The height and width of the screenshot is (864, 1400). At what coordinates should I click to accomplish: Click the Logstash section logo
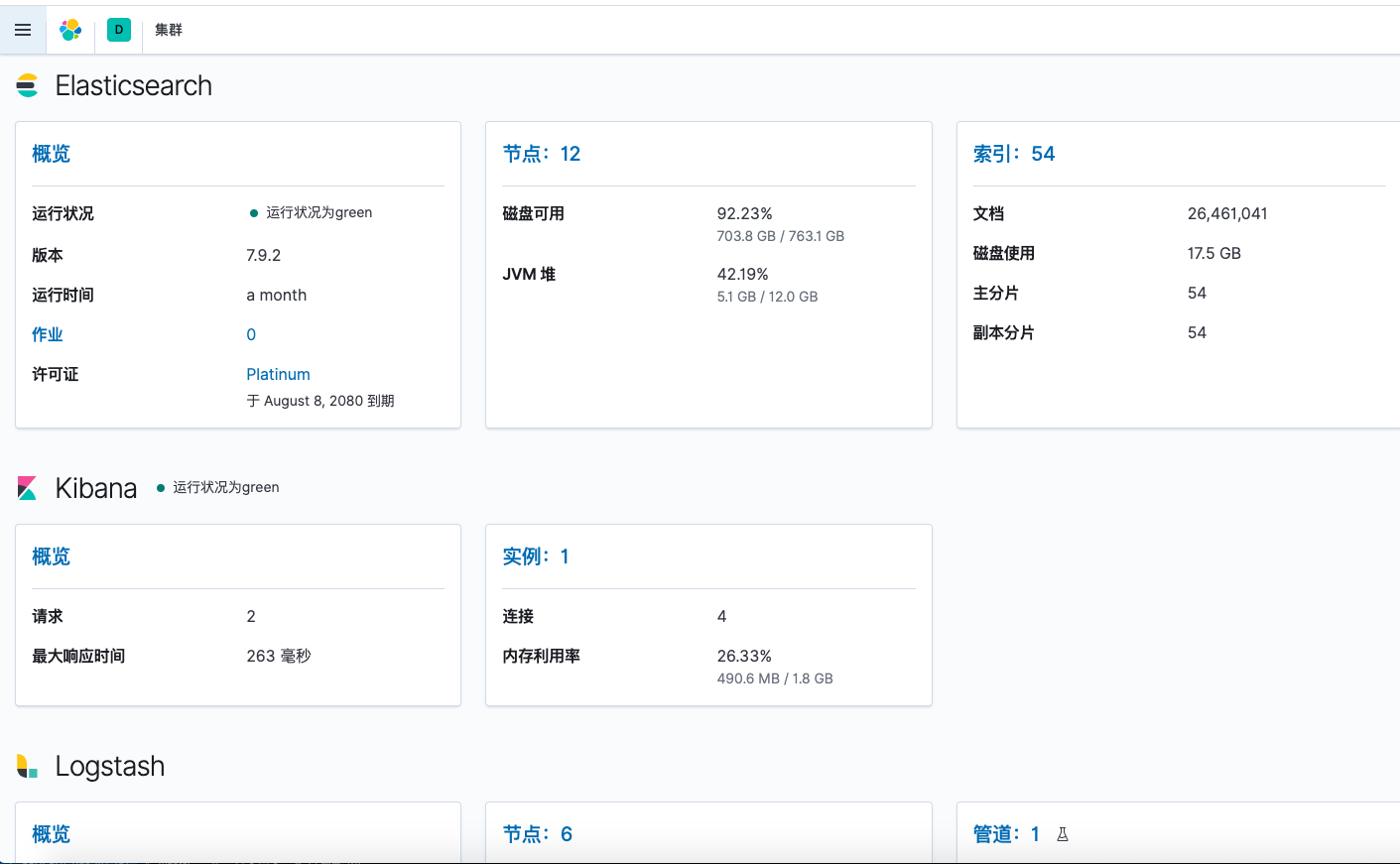(x=27, y=766)
